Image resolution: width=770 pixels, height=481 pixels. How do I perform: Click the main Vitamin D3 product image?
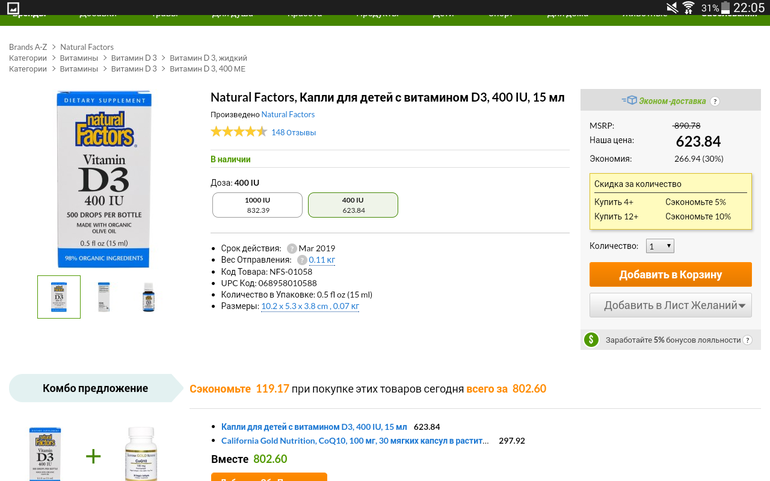pyautogui.click(x=102, y=180)
